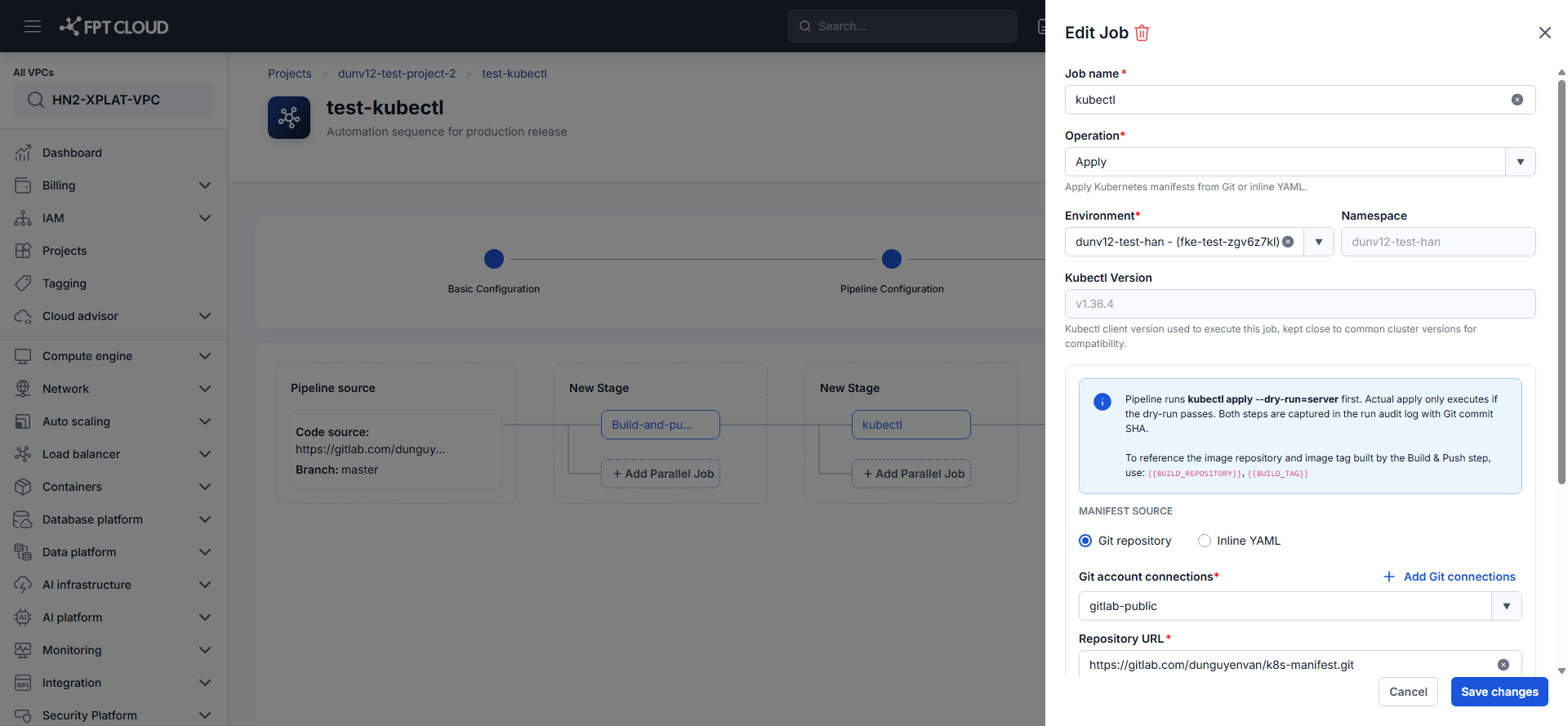
Task: Clear the Repository URL field
Action: coord(1503,665)
